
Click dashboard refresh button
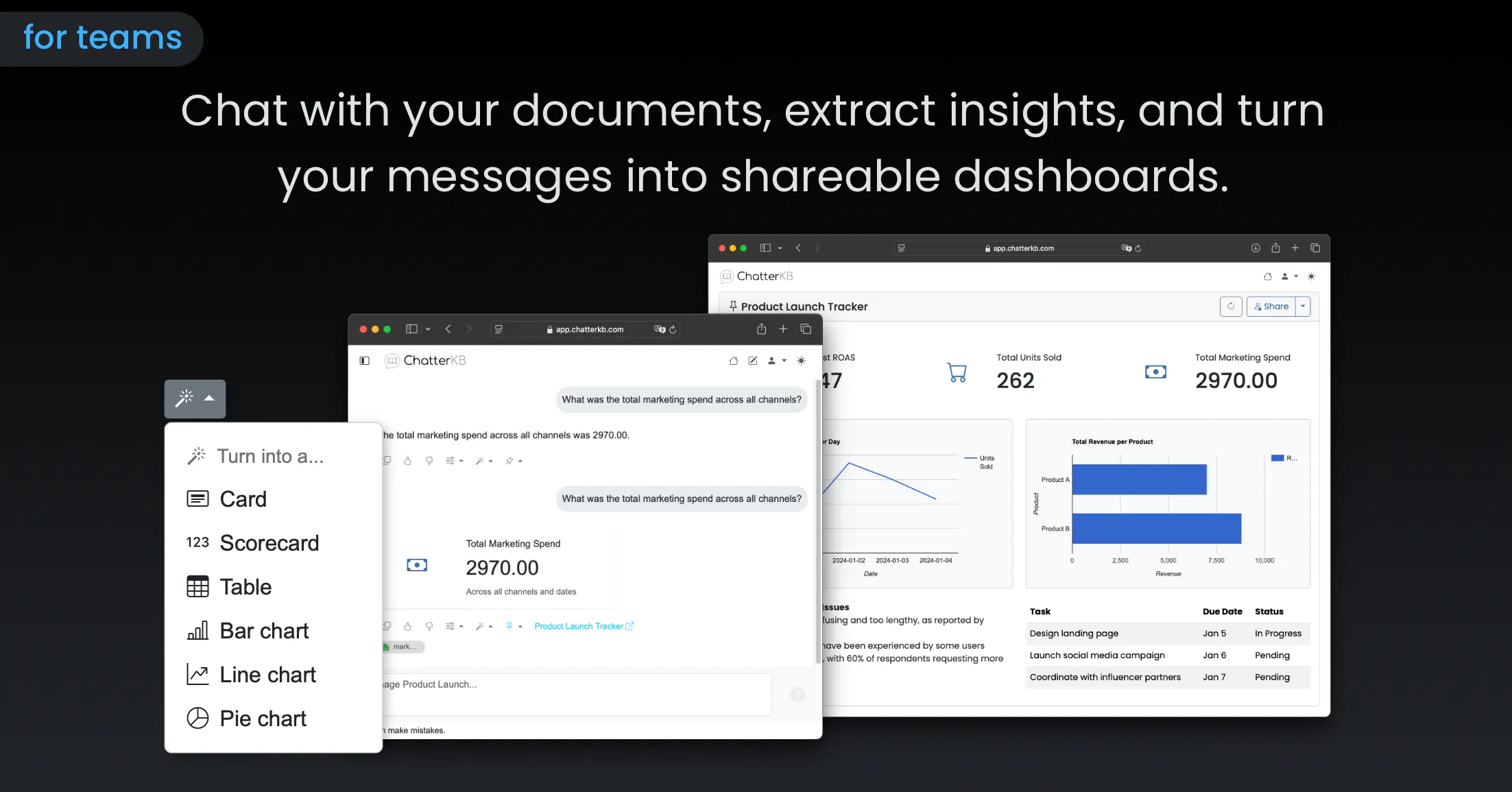pyautogui.click(x=1231, y=307)
